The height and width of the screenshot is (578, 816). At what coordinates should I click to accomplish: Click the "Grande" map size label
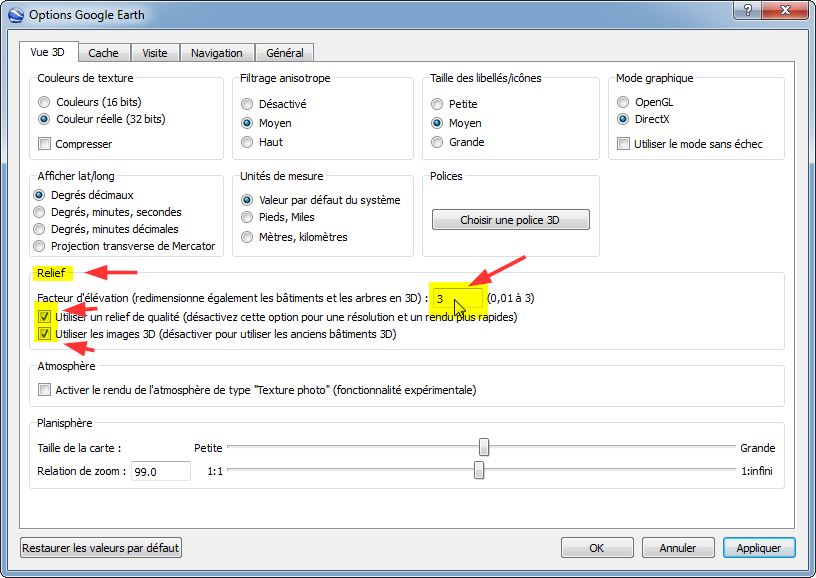[758, 448]
